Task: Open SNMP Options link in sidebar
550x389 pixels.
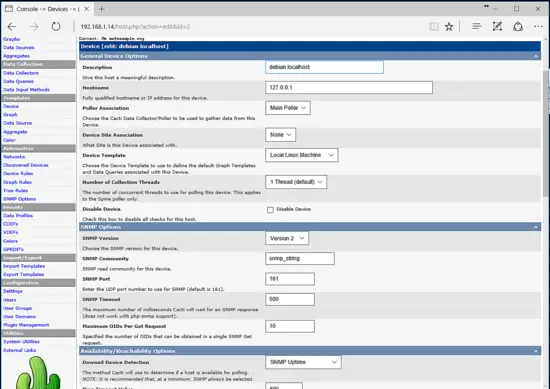Action: coord(20,199)
